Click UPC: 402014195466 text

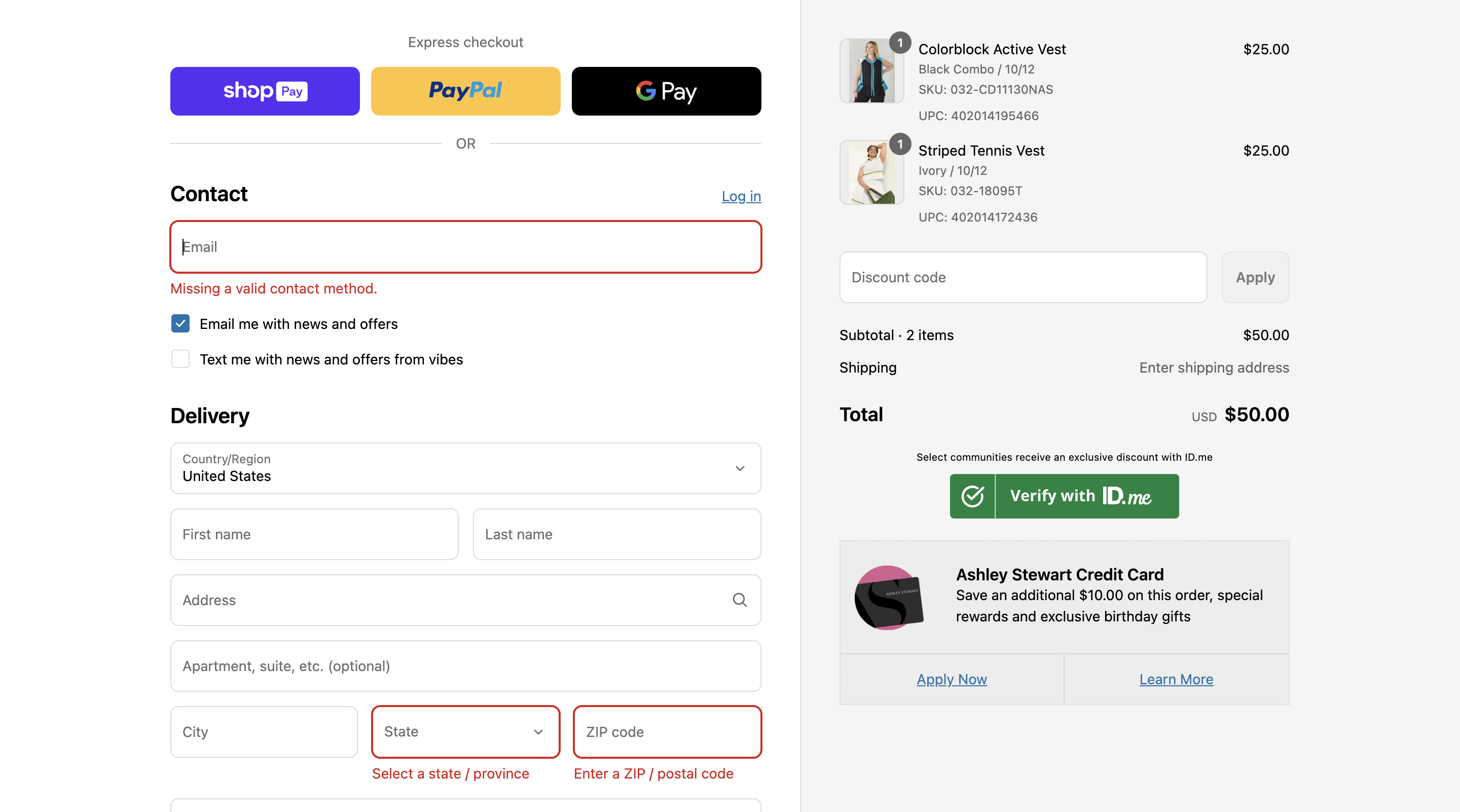pos(978,116)
